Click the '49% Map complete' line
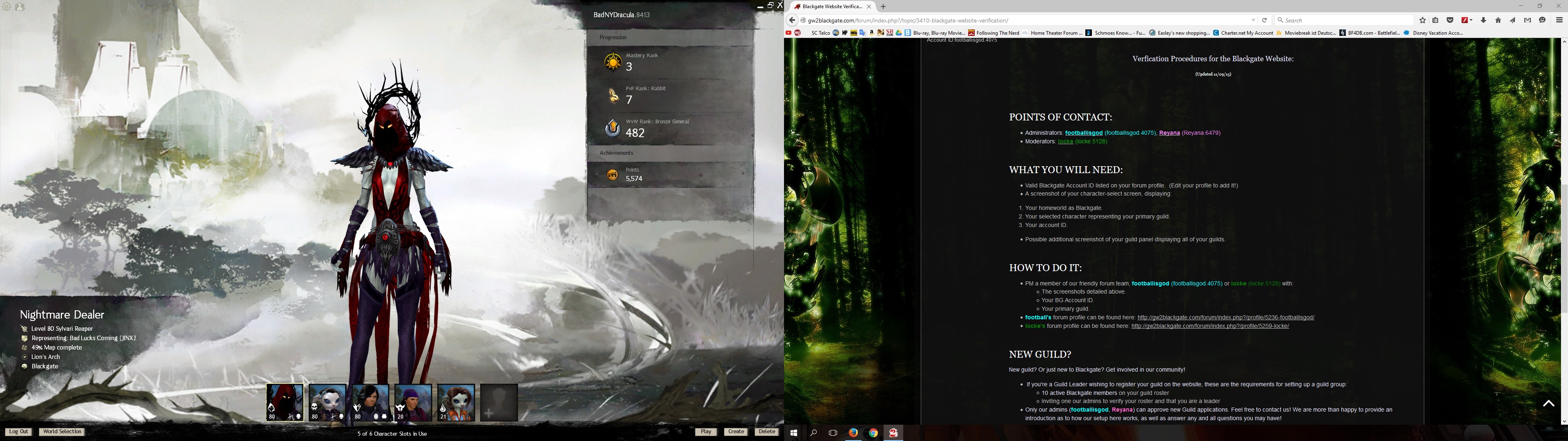 [57, 348]
